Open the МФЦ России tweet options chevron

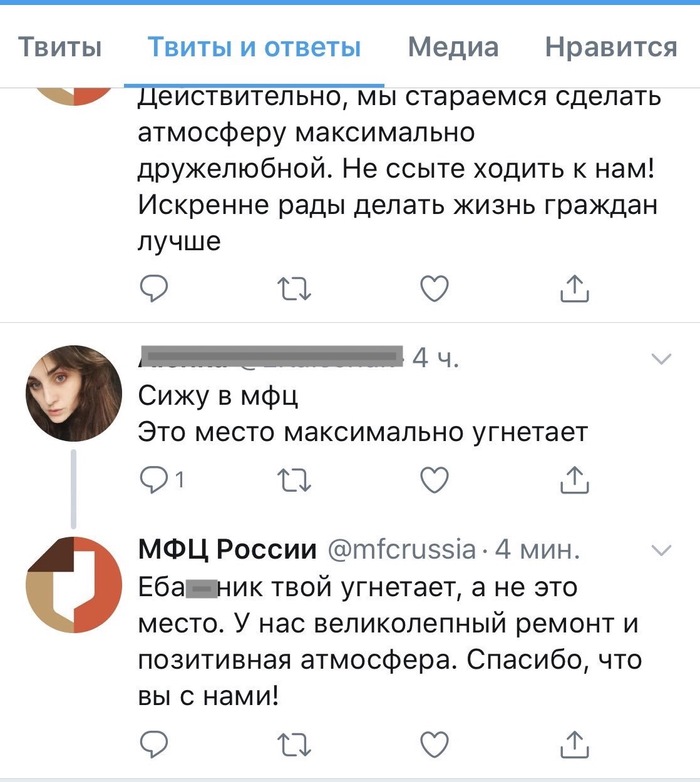pos(661,550)
